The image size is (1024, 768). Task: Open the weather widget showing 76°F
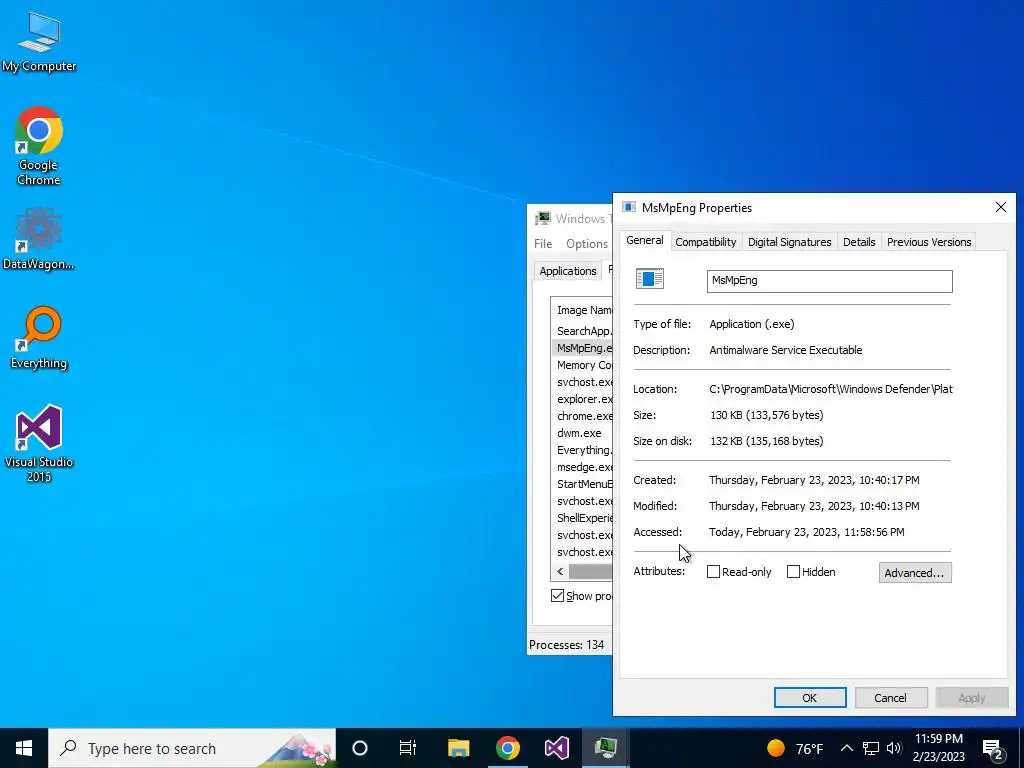click(795, 748)
